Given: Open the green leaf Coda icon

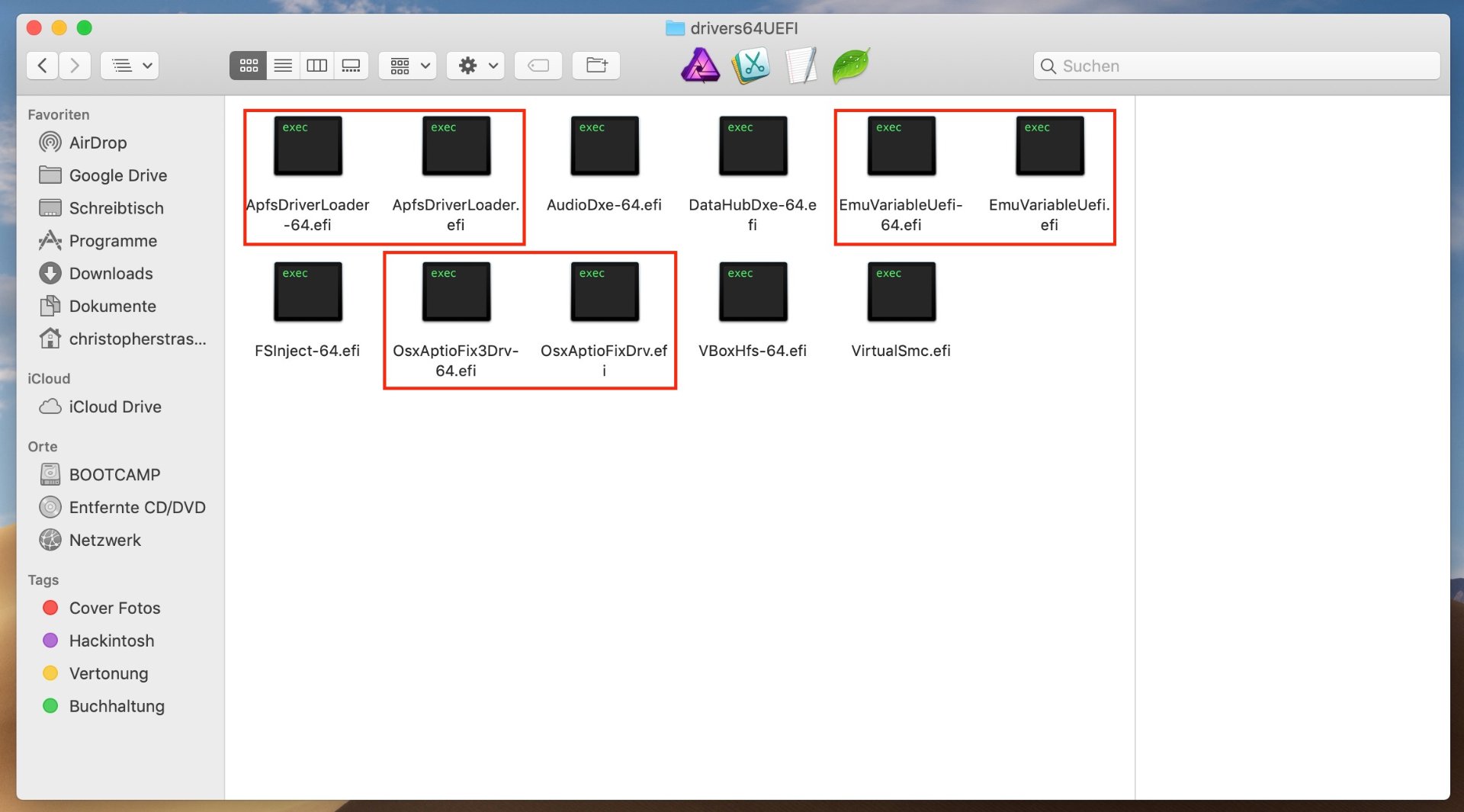Looking at the screenshot, I should click(851, 66).
